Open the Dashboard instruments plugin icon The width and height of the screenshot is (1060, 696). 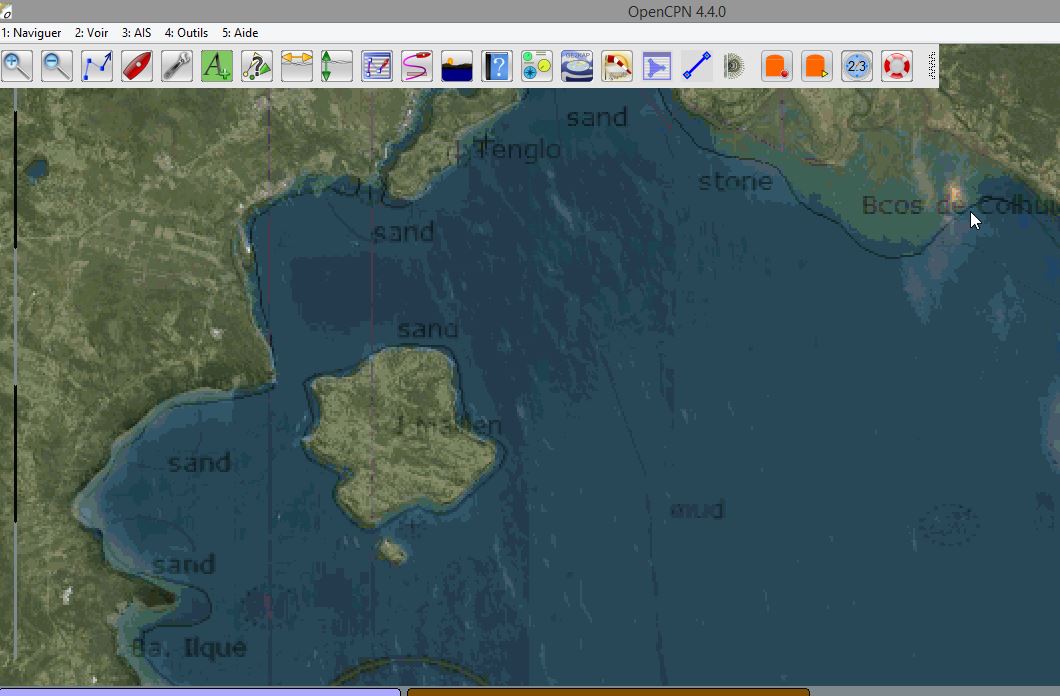pos(537,66)
